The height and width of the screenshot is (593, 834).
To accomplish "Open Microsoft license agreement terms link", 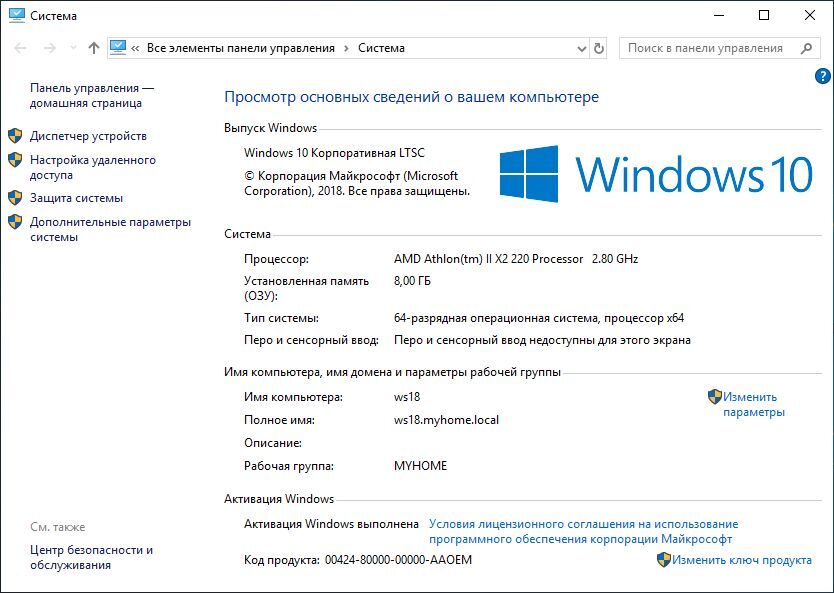I will [583, 531].
